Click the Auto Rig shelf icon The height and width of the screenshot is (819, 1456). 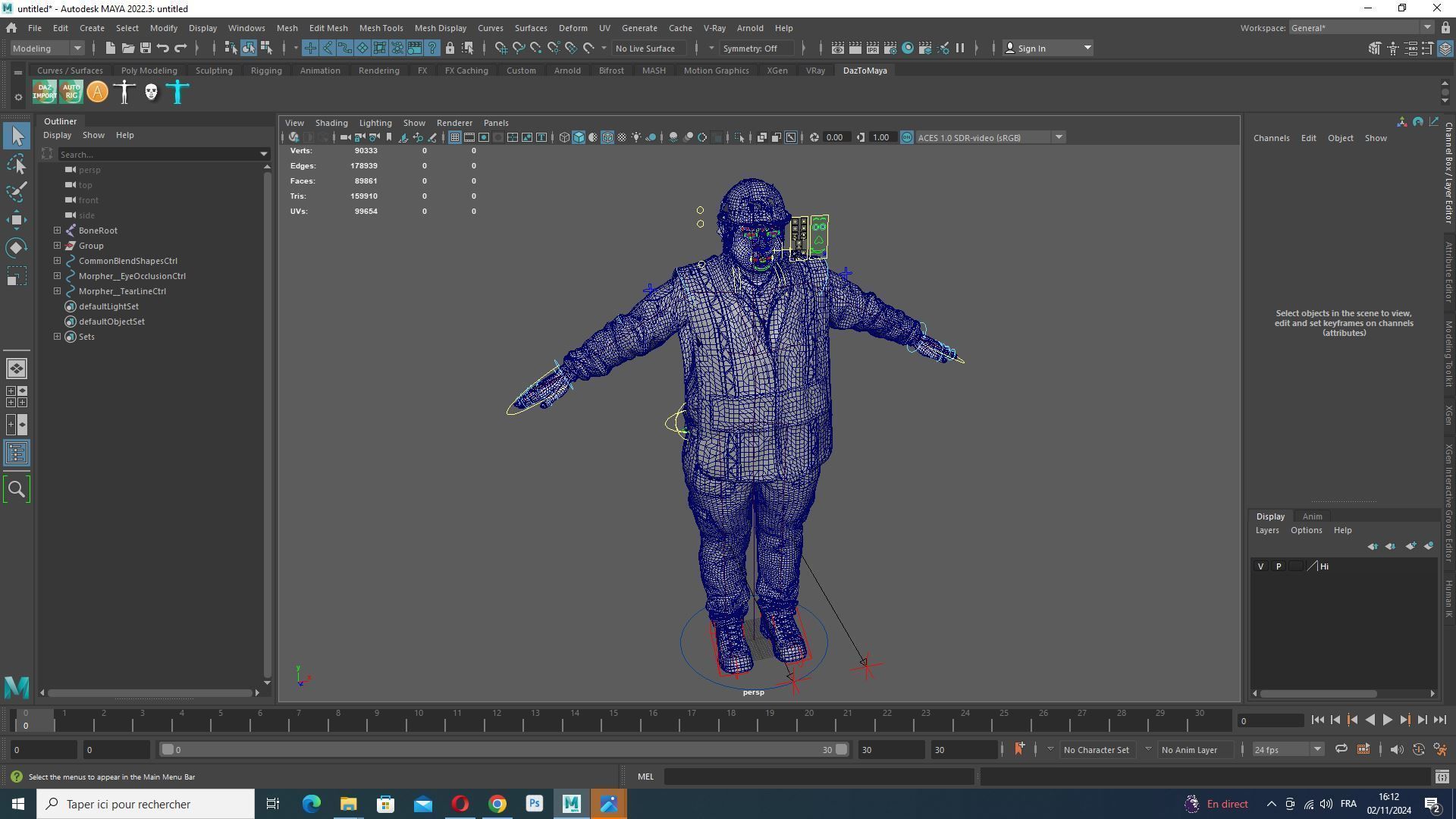pyautogui.click(x=71, y=93)
